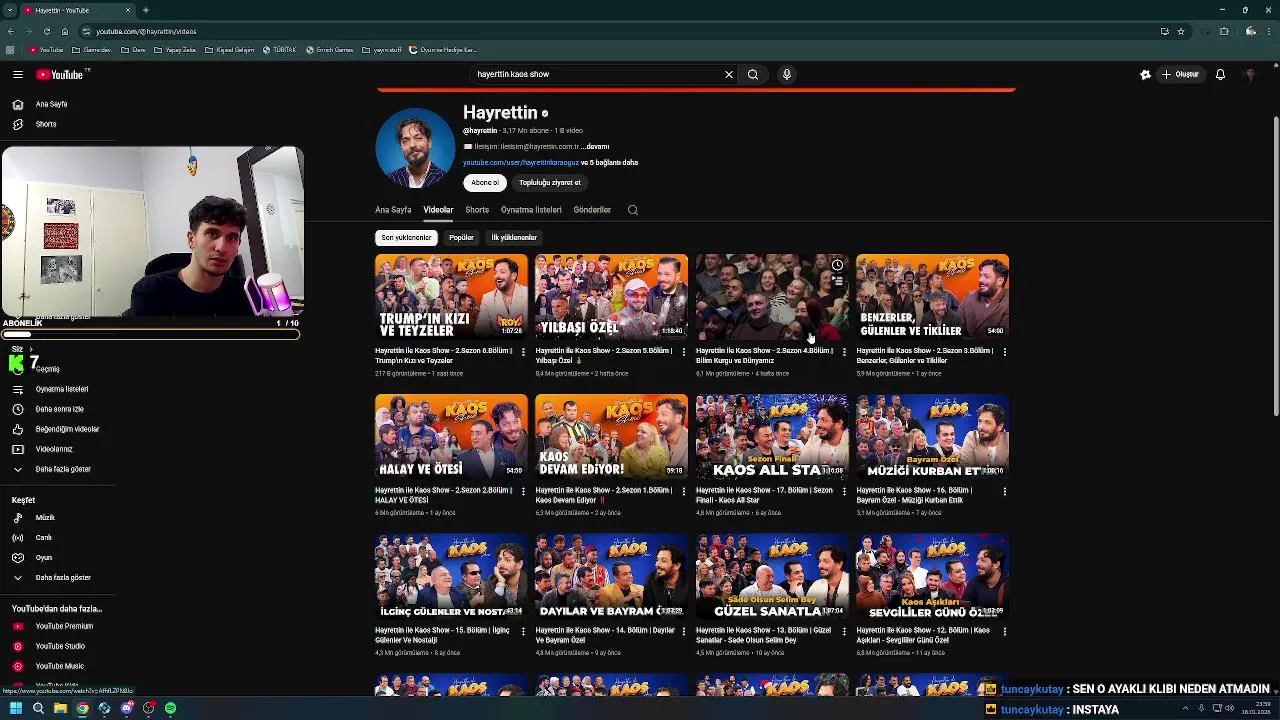Open options menu for Trump'ın Kızı video
The image size is (1280, 720).
click(x=523, y=352)
